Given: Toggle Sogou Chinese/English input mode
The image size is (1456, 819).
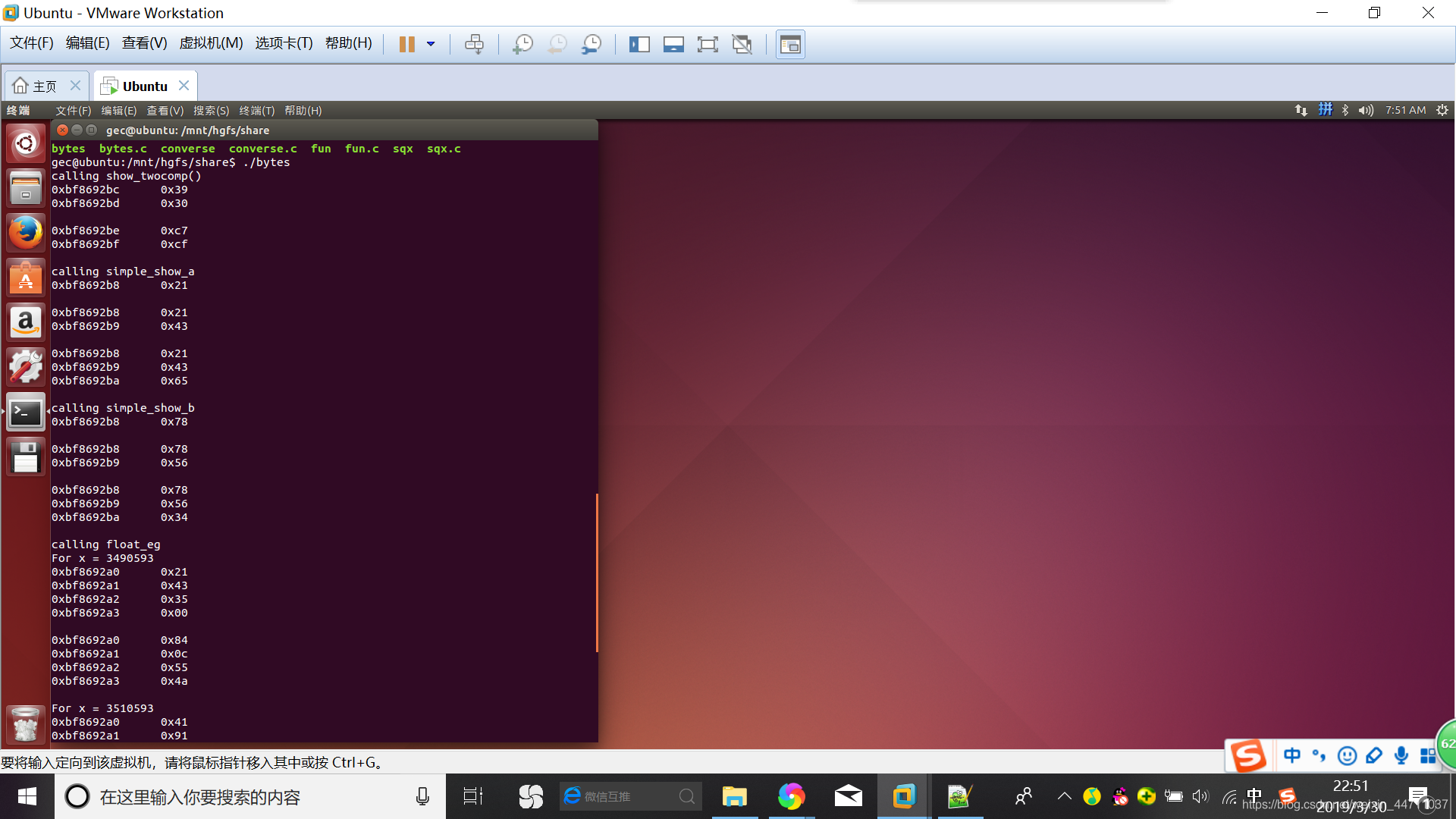Looking at the screenshot, I should click(1292, 755).
